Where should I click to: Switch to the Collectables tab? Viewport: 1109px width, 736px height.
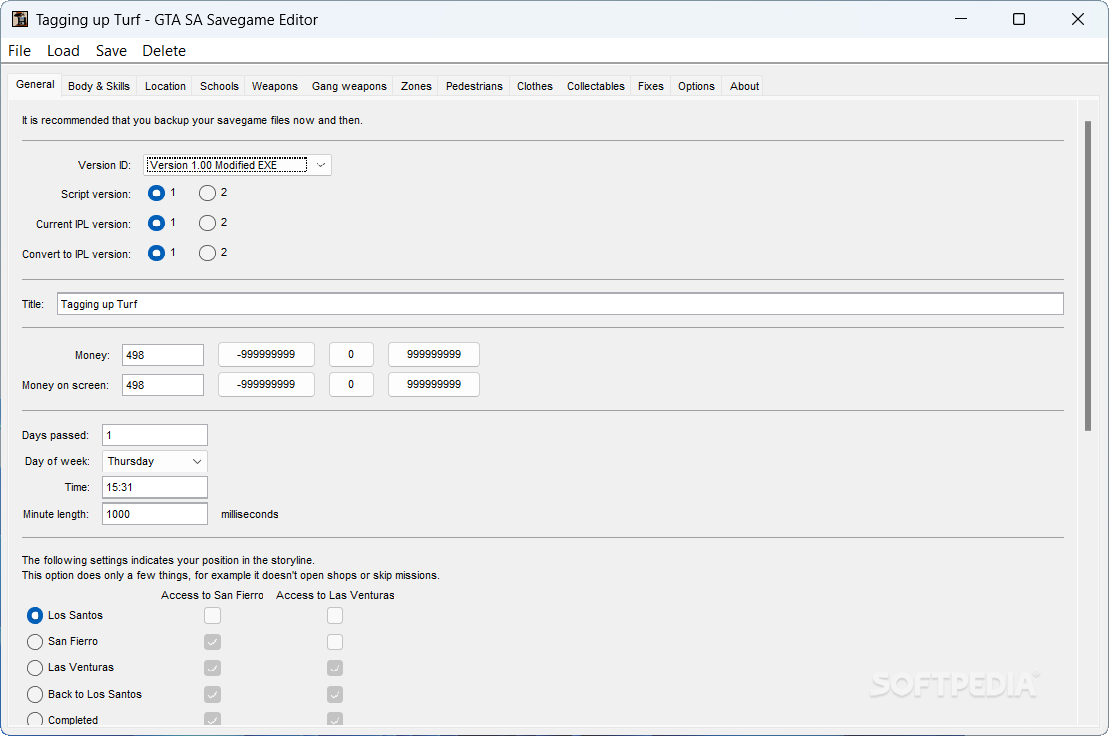pyautogui.click(x=596, y=86)
